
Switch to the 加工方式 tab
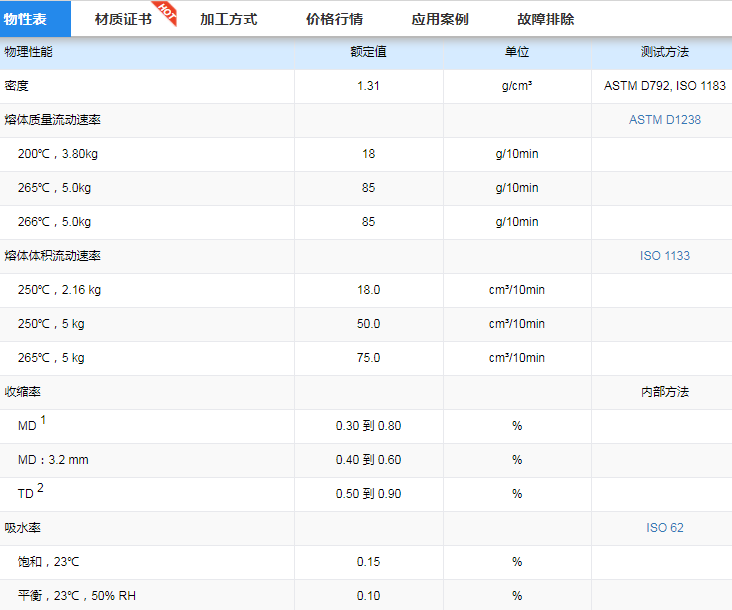click(228, 19)
